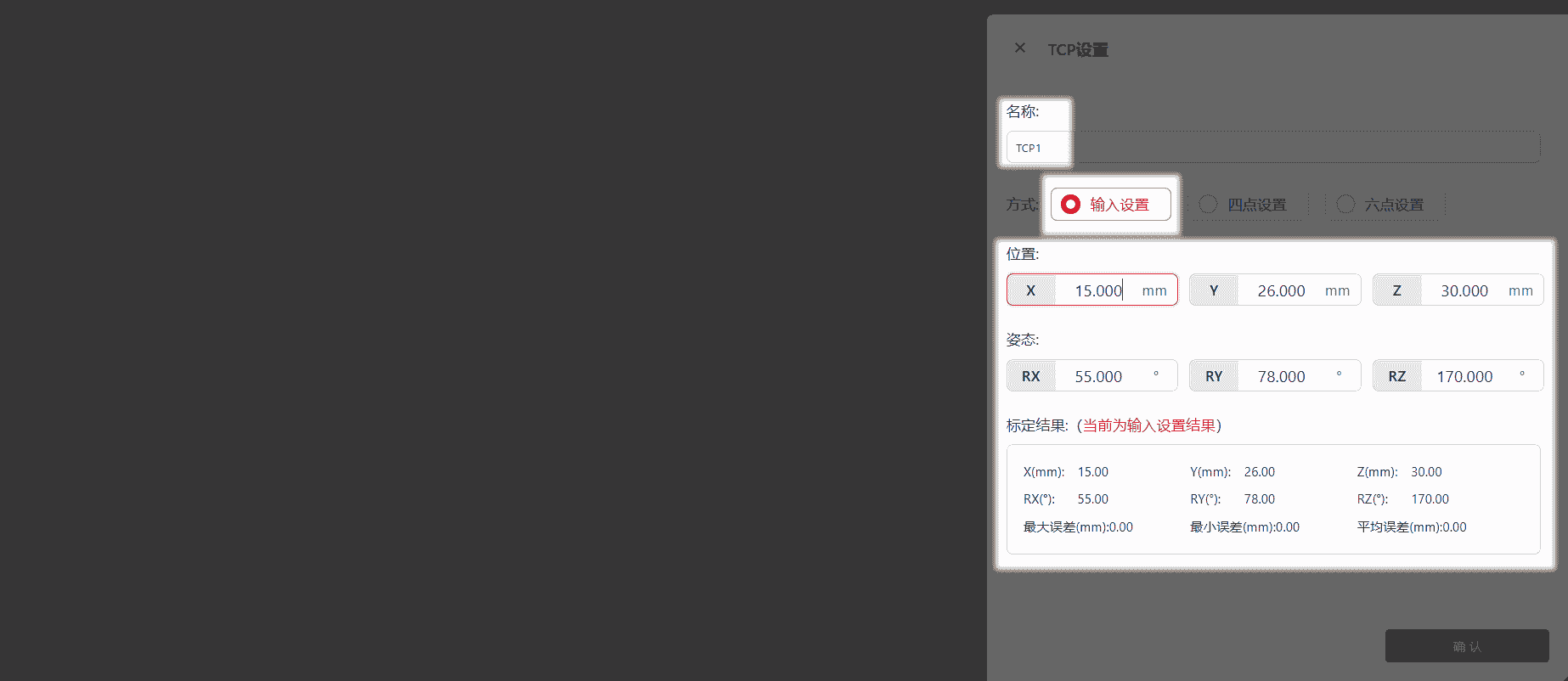
Task: Click the 名称 field containing TCP1
Action: (x=1272, y=148)
